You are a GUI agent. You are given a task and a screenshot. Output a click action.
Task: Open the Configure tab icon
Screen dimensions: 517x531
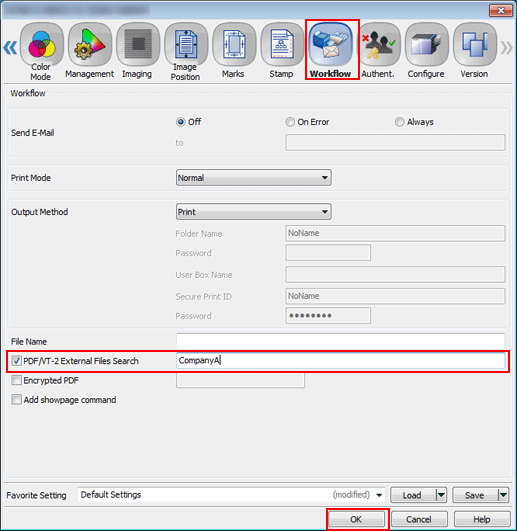[x=427, y=45]
